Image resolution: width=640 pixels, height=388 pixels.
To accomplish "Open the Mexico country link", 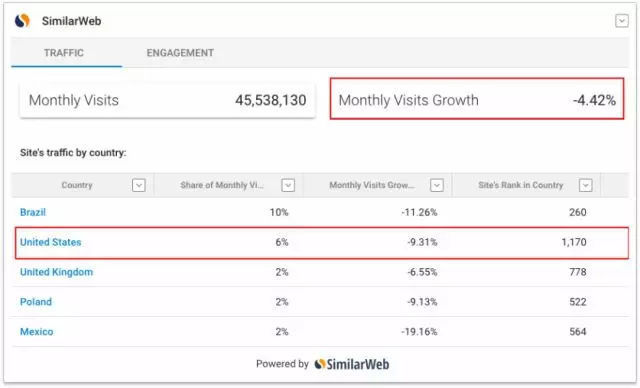I will point(37,332).
